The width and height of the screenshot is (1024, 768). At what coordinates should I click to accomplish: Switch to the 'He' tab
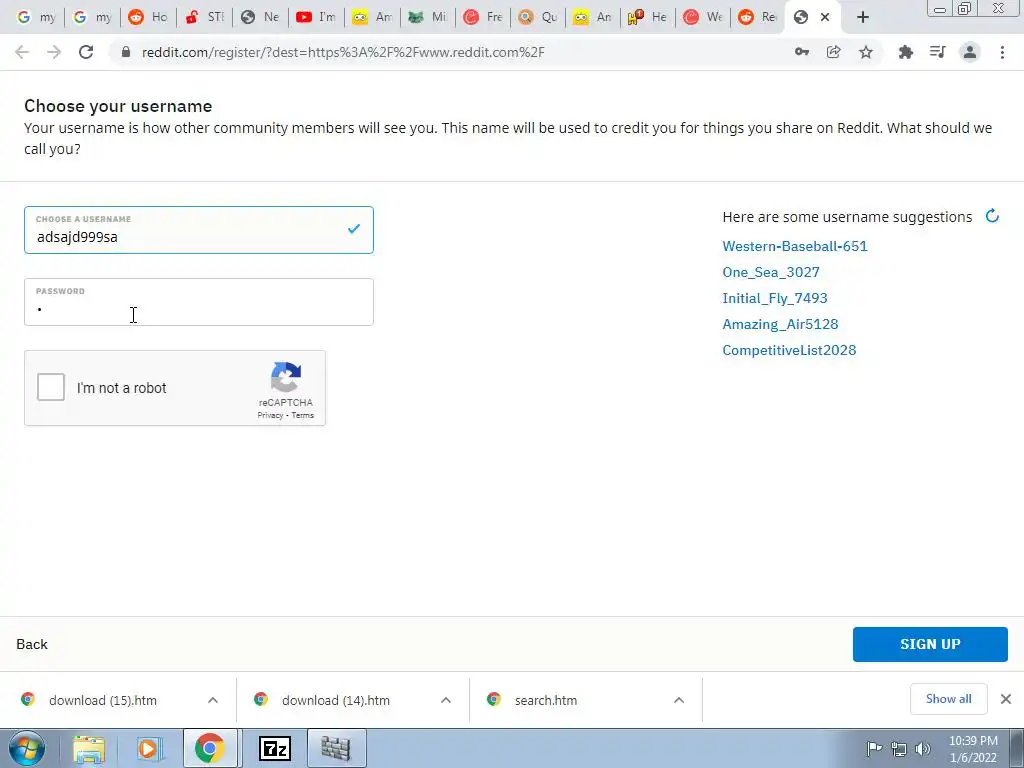pyautogui.click(x=647, y=18)
